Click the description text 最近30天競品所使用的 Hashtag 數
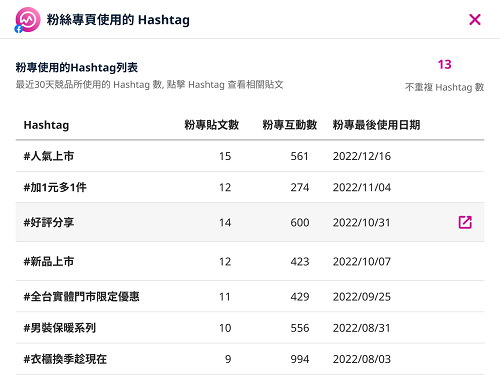Viewport: 500px width, 377px height. [89, 85]
